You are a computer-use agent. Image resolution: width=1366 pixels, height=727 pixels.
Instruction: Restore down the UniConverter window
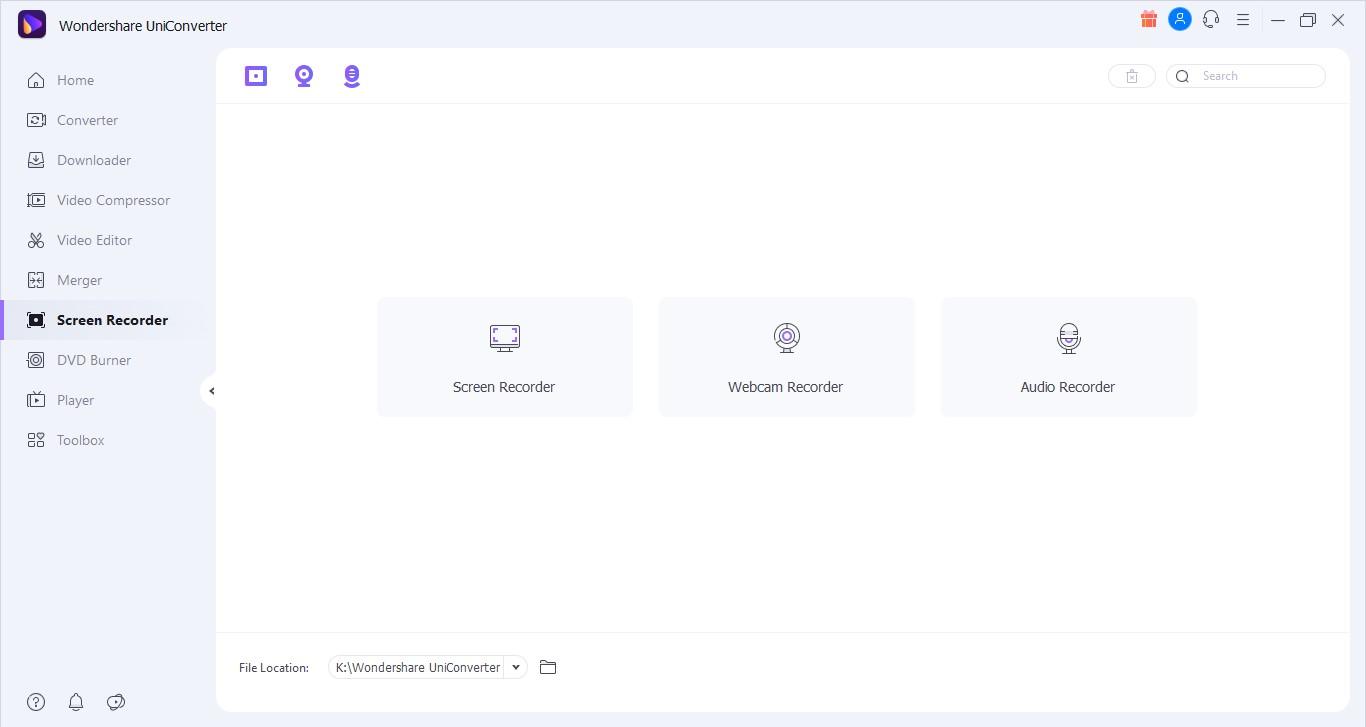pos(1308,20)
